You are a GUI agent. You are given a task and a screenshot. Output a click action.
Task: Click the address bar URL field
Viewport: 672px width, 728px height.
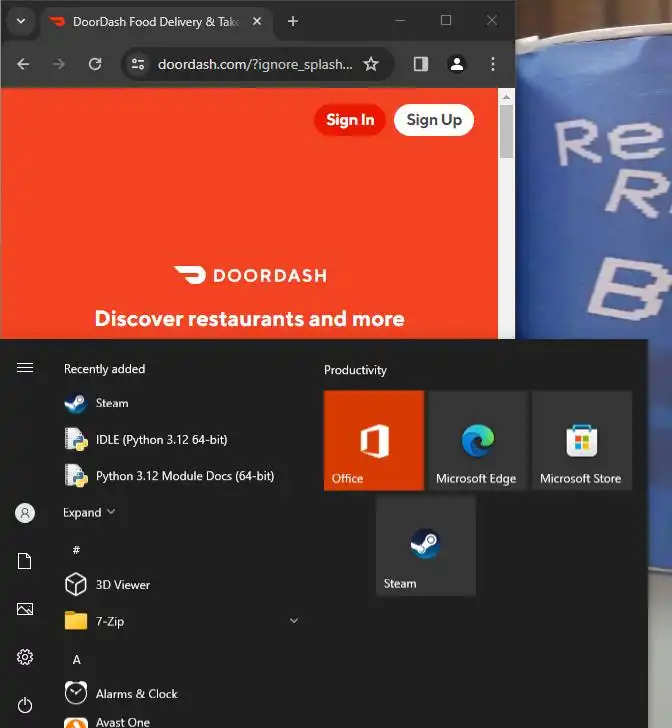click(x=254, y=64)
